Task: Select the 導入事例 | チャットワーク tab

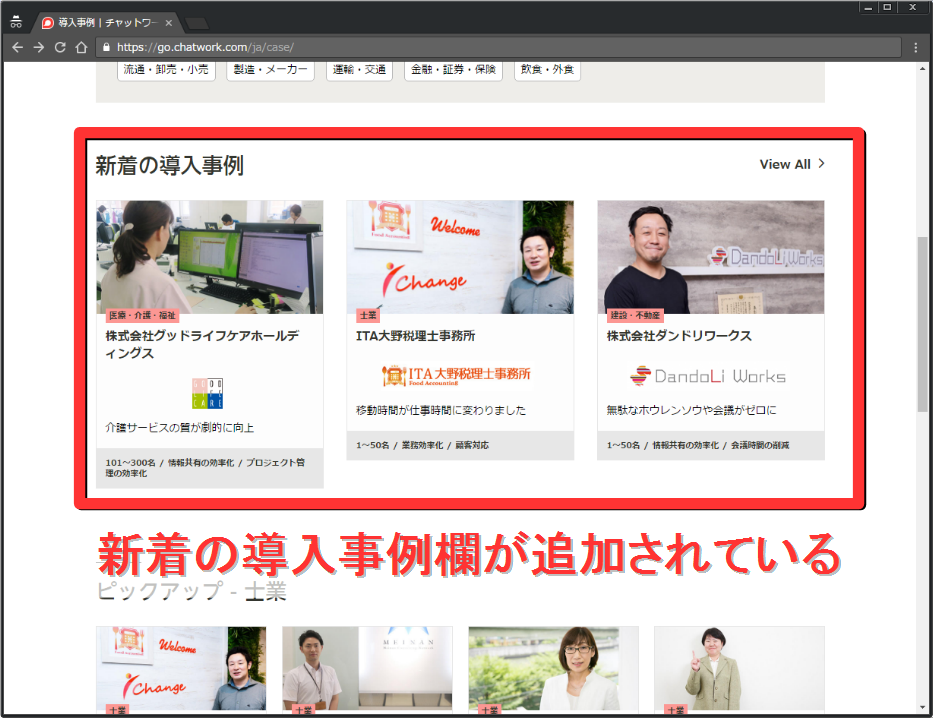Action: (106, 23)
